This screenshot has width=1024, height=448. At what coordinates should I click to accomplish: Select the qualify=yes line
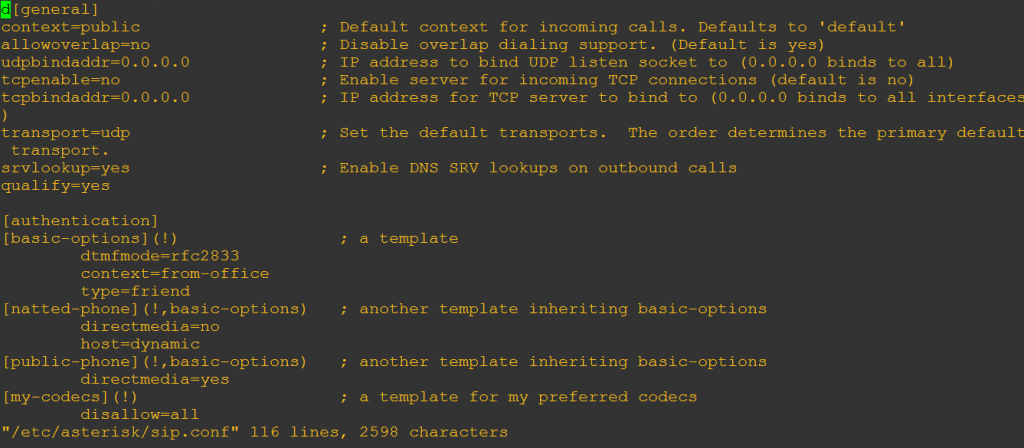click(56, 186)
